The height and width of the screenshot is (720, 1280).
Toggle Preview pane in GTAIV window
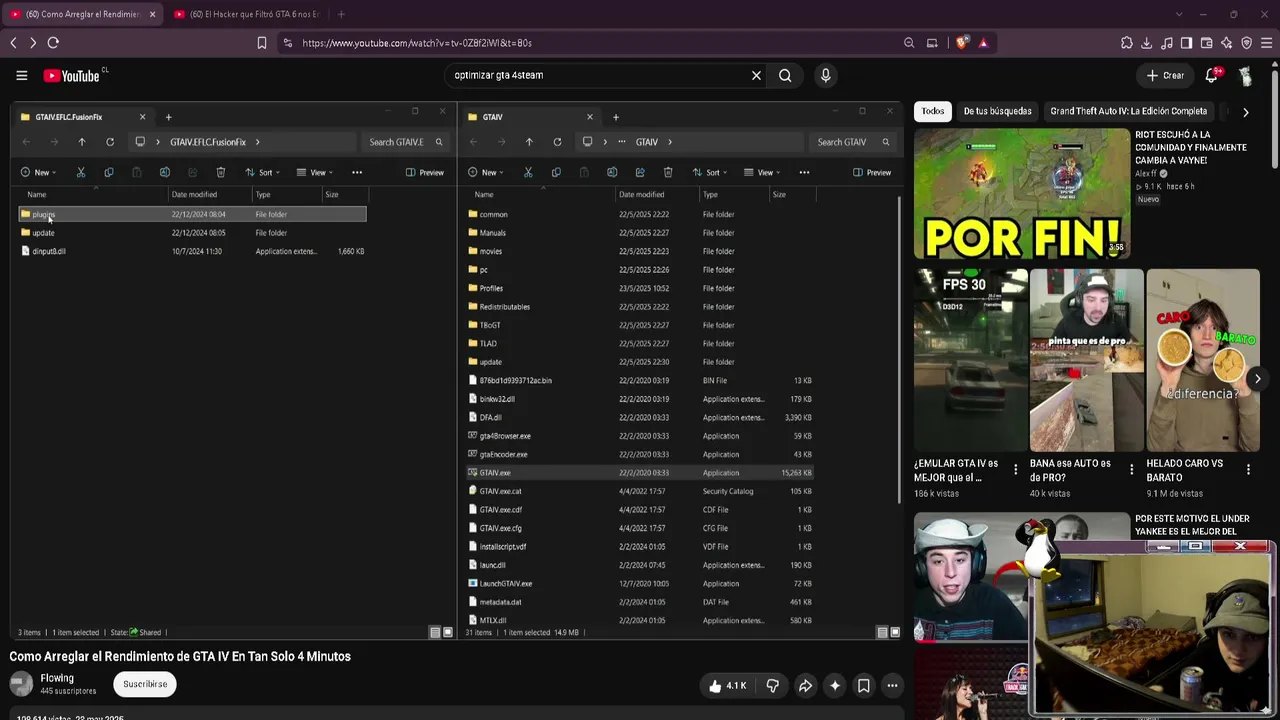pyautogui.click(x=872, y=172)
